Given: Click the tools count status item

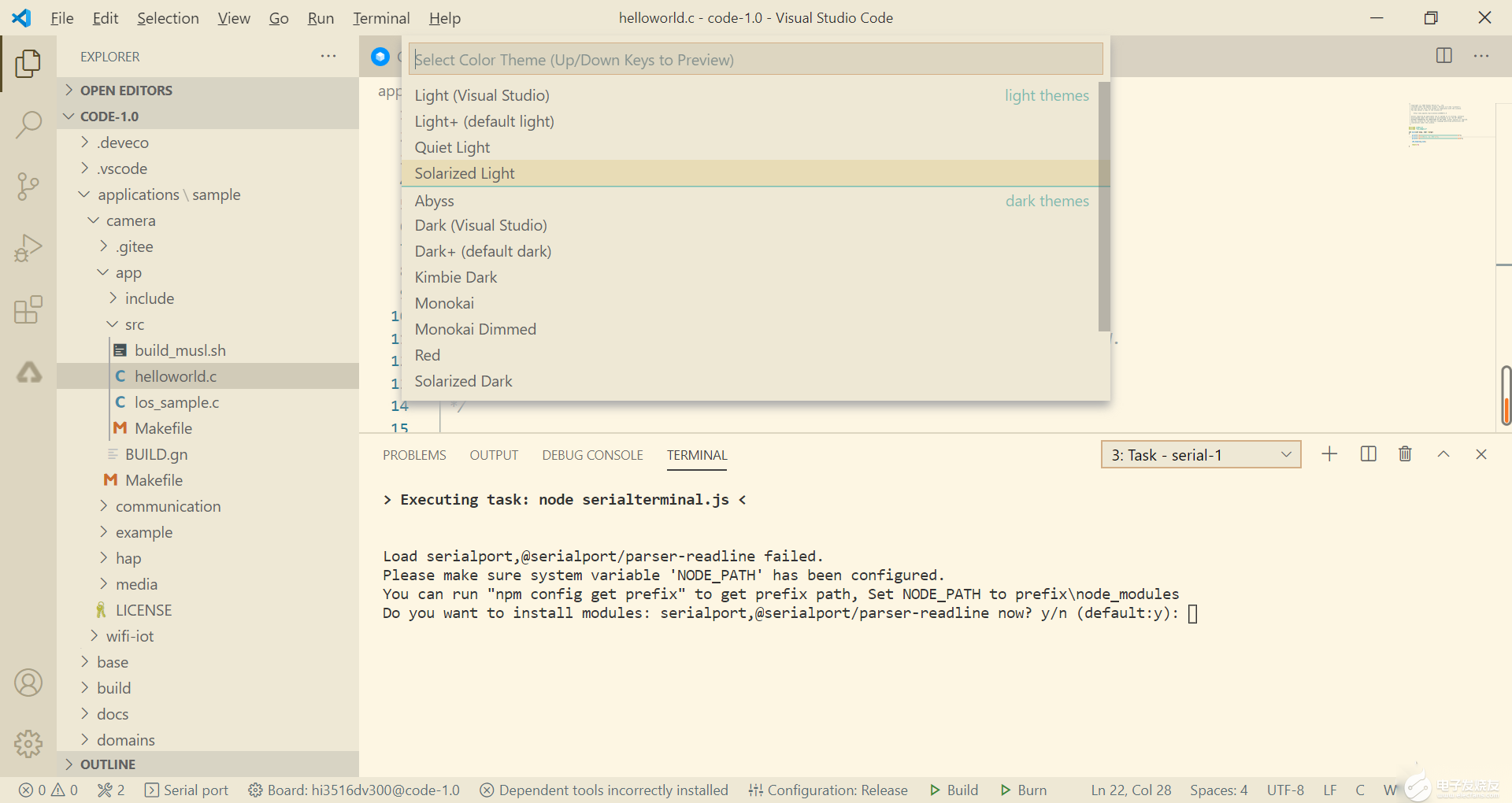Looking at the screenshot, I should (111, 790).
